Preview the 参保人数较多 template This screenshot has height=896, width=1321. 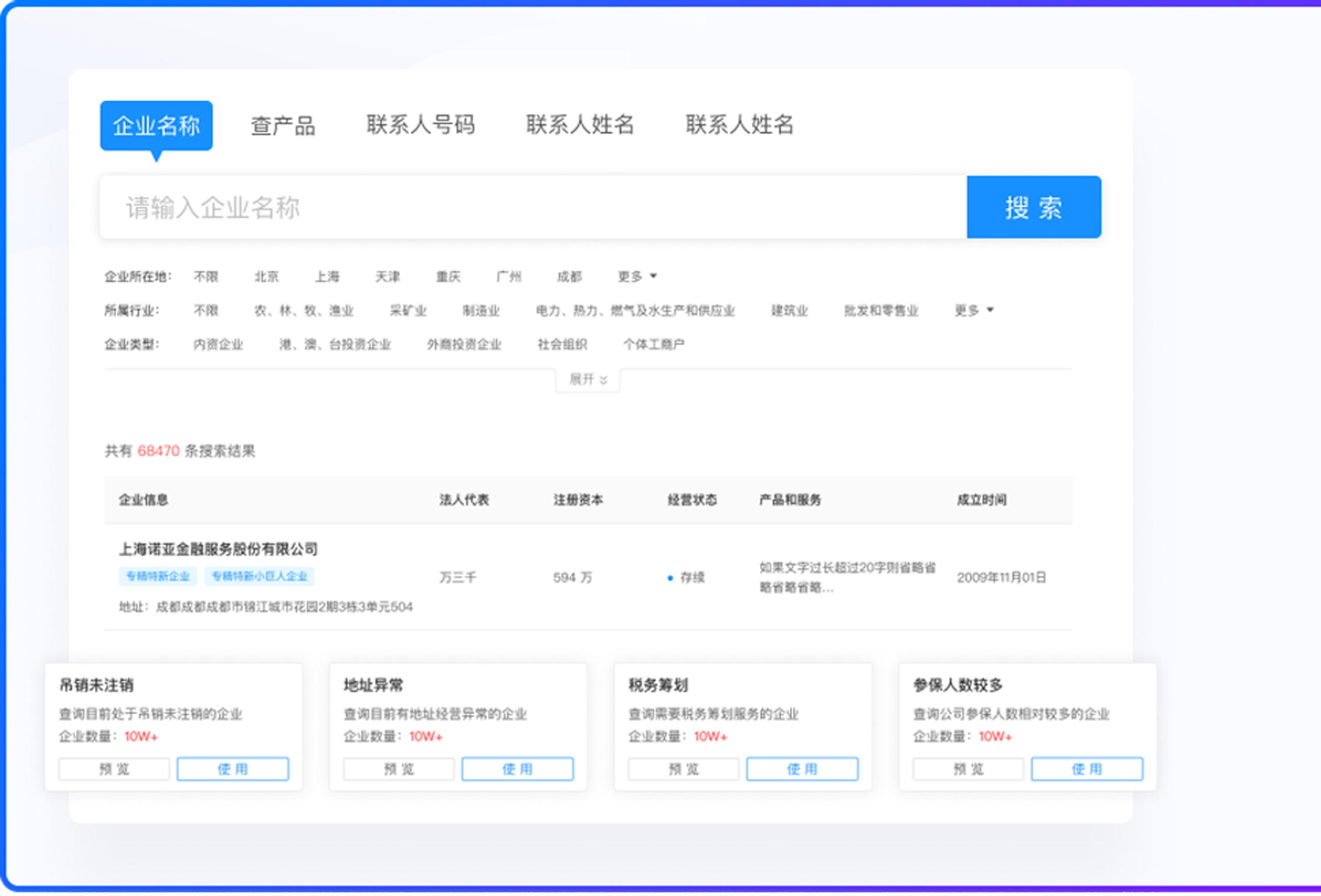968,769
